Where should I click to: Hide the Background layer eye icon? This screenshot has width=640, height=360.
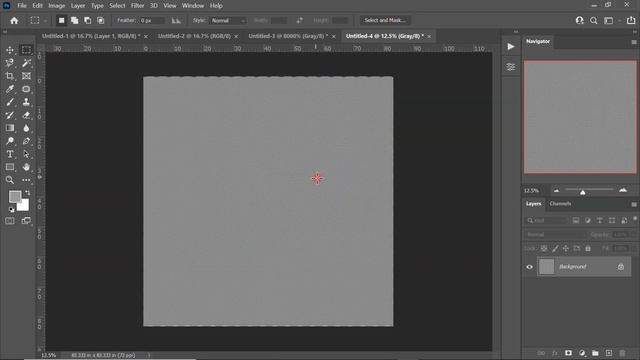(529, 267)
